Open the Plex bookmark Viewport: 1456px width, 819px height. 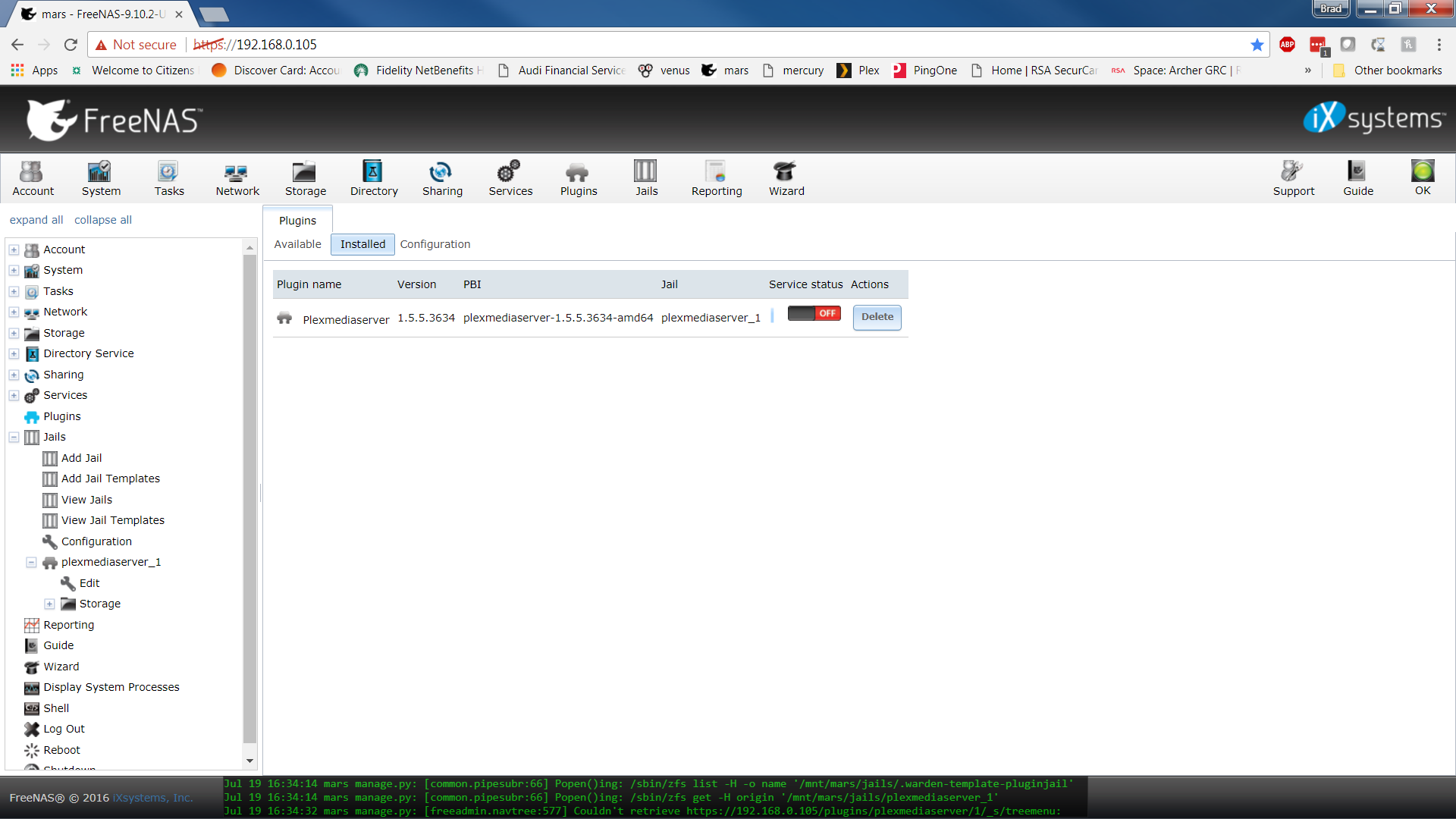click(x=858, y=71)
